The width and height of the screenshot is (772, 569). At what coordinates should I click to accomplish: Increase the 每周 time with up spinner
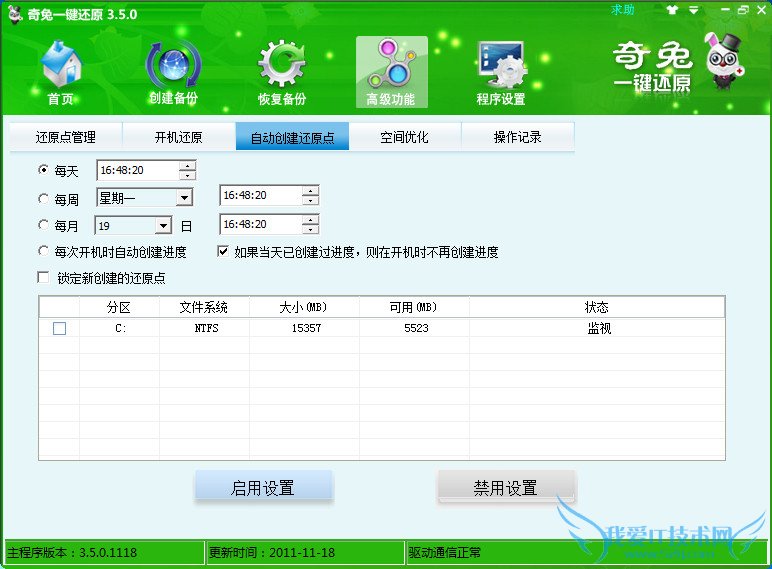point(311,190)
